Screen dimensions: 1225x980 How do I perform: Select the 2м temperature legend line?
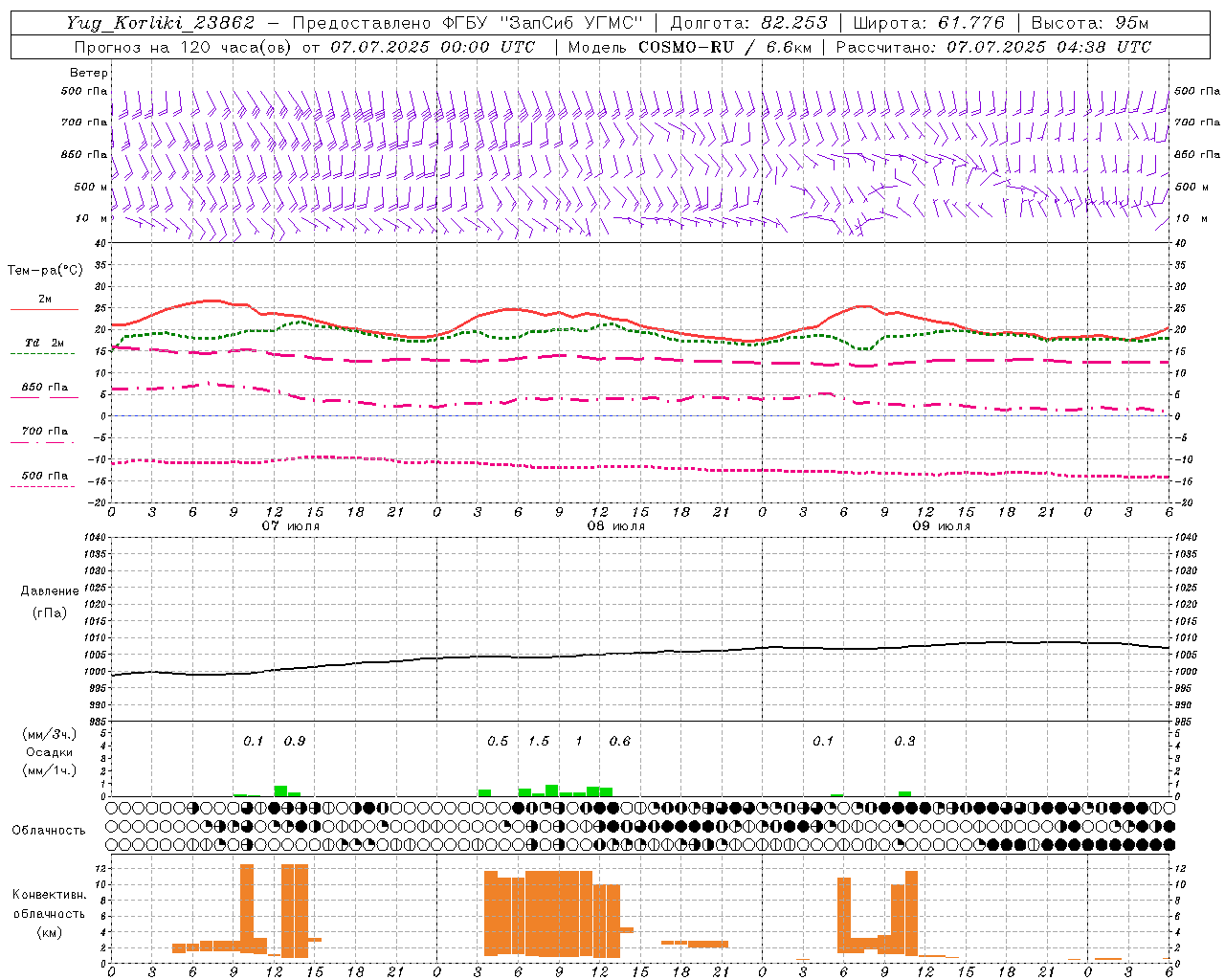click(x=44, y=303)
